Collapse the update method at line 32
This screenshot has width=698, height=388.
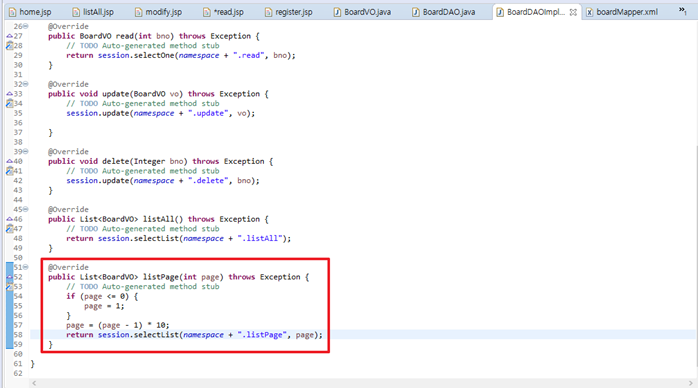[x=26, y=84]
